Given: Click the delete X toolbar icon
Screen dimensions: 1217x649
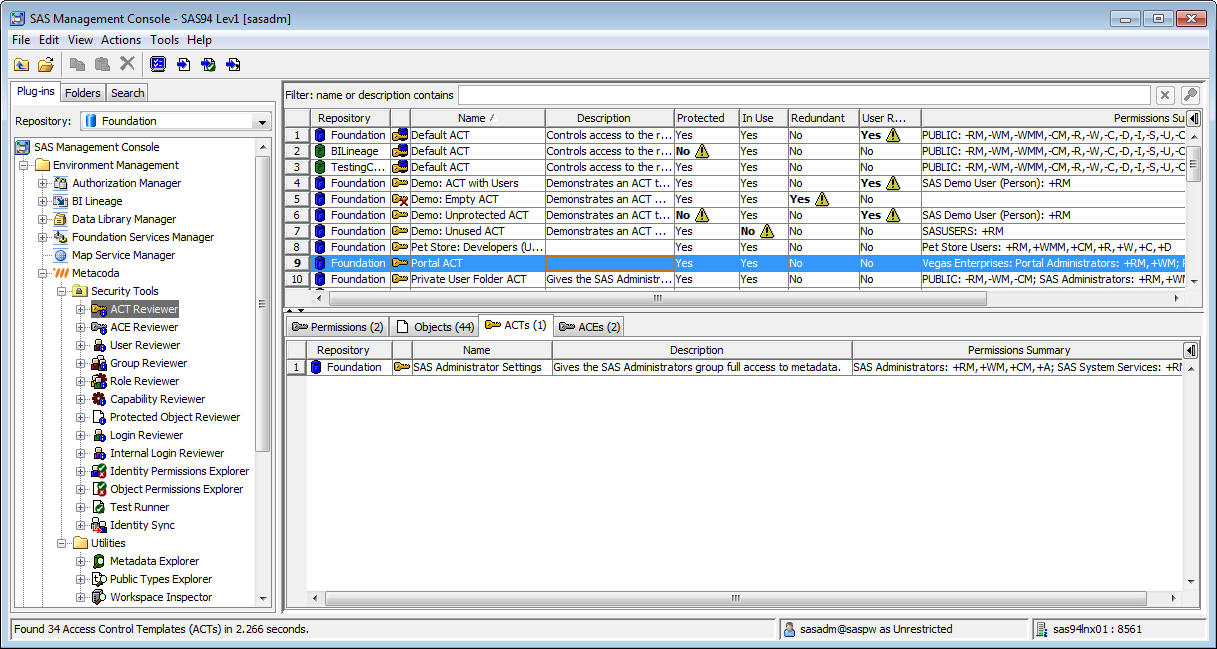Looking at the screenshot, I should [x=127, y=64].
